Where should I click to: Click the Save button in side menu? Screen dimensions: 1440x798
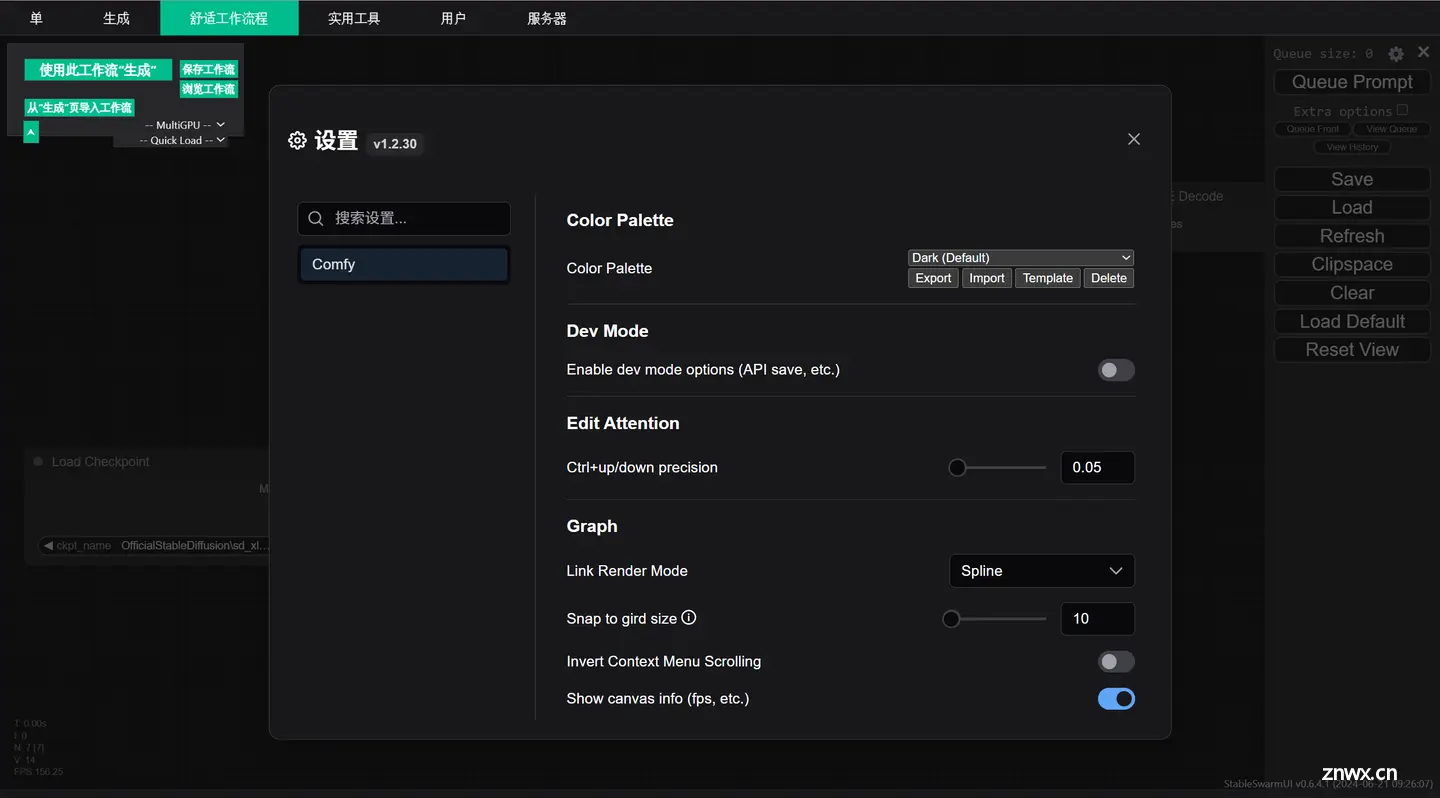tap(1352, 179)
